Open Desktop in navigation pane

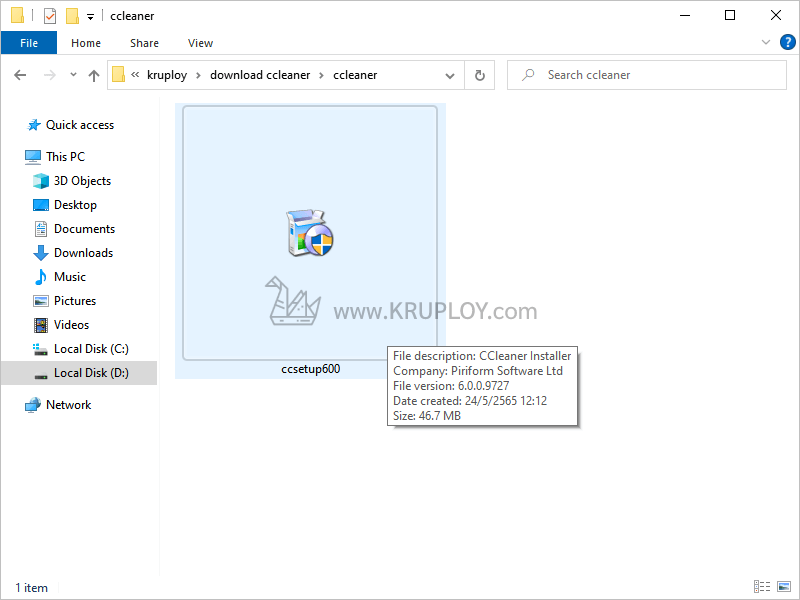(x=75, y=205)
